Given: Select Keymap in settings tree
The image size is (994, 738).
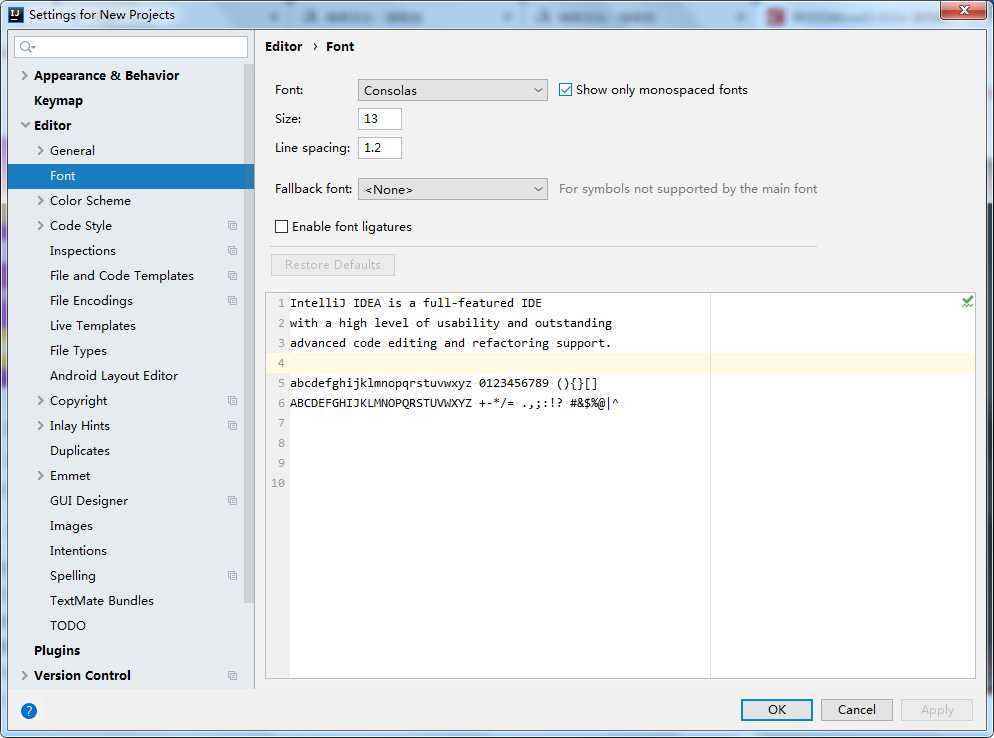Looking at the screenshot, I should coord(58,101).
